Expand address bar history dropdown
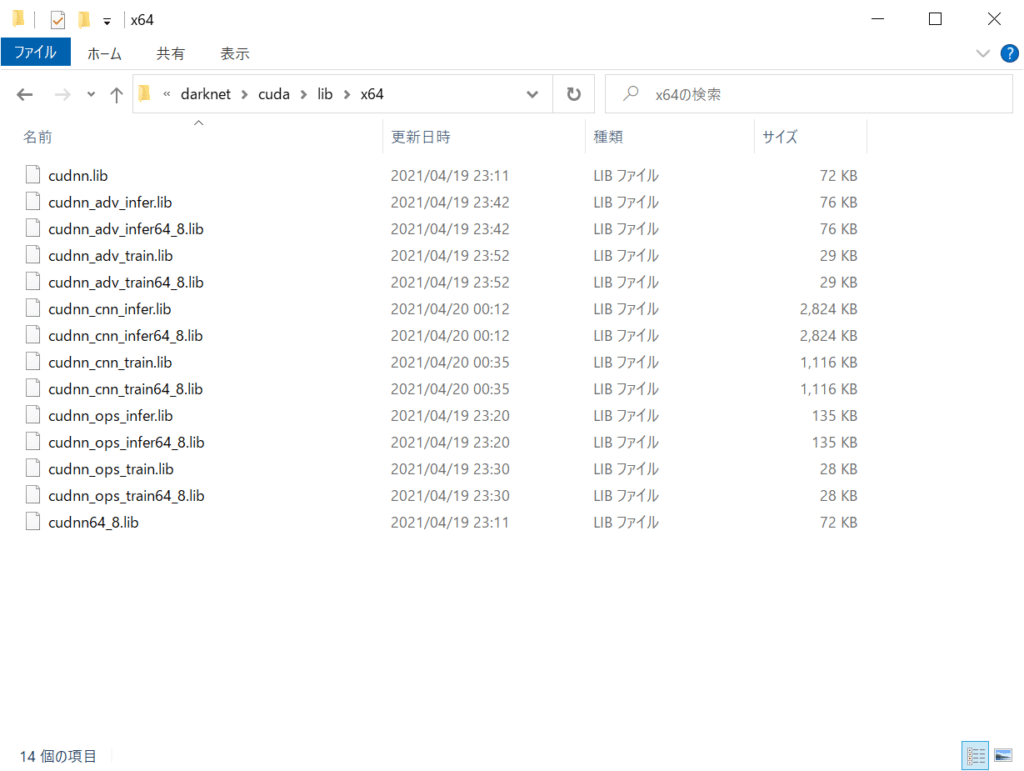1024x771 pixels. (x=532, y=94)
